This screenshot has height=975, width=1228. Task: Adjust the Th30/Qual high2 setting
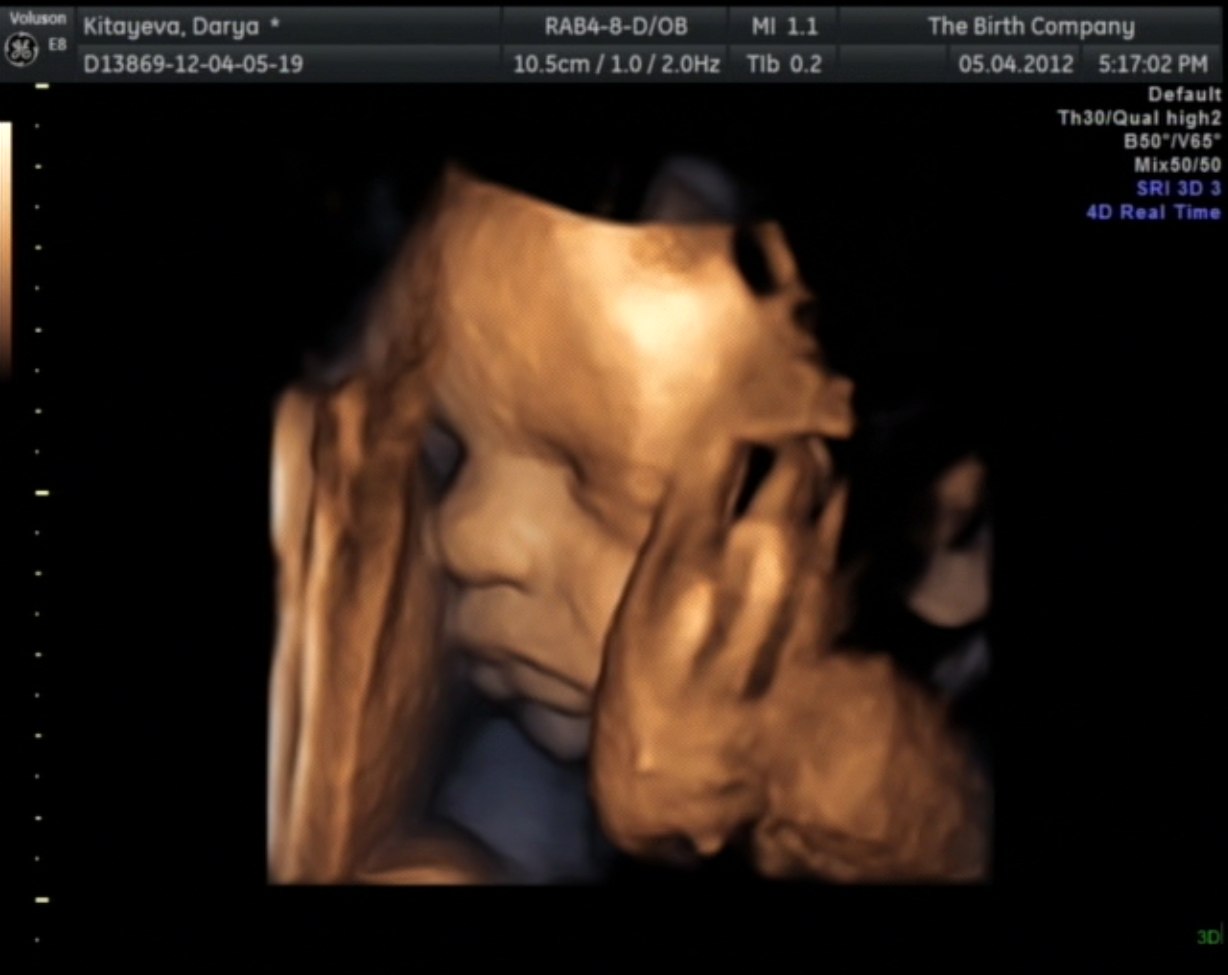[x=1139, y=118]
